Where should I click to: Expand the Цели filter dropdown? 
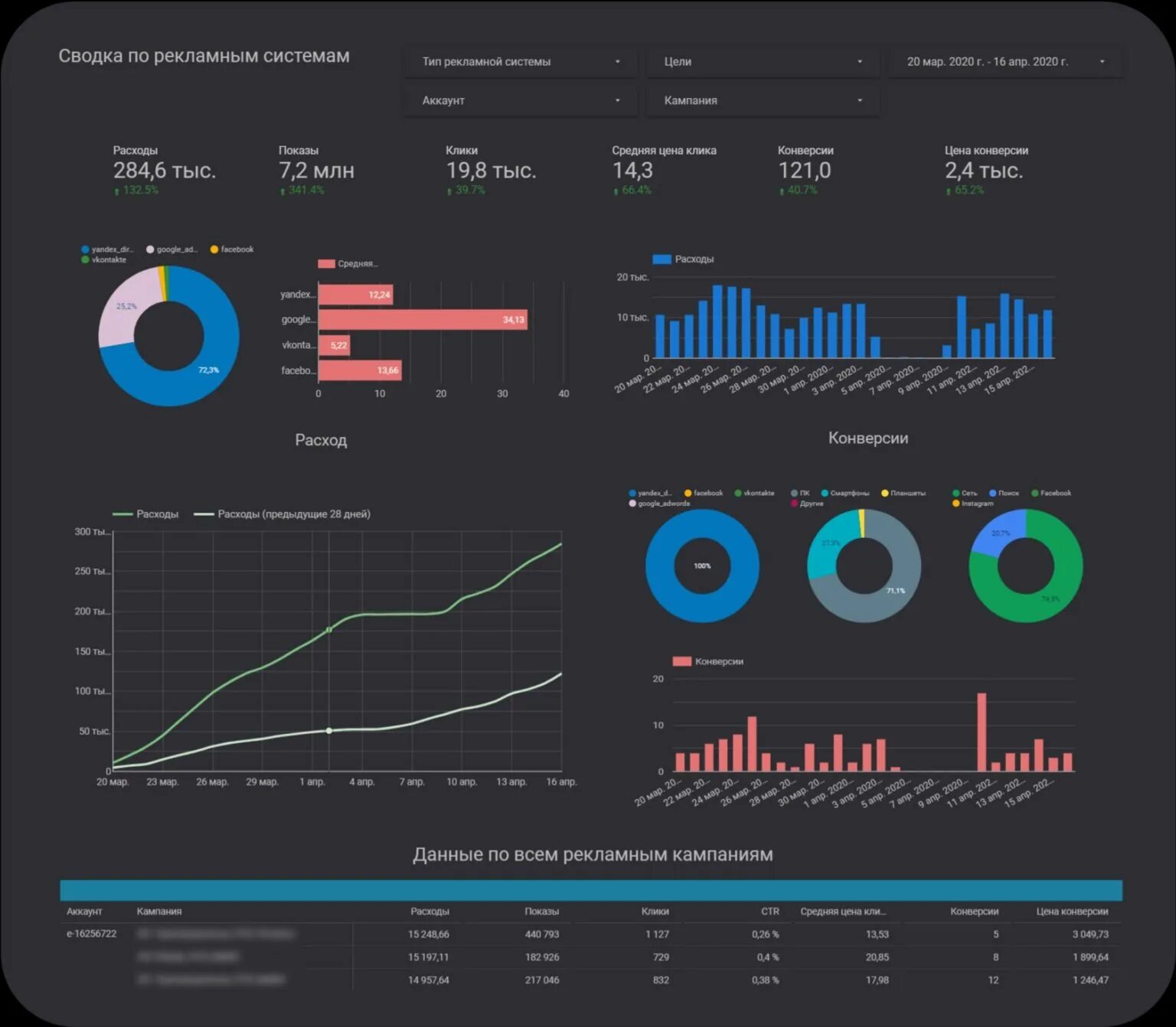763,62
